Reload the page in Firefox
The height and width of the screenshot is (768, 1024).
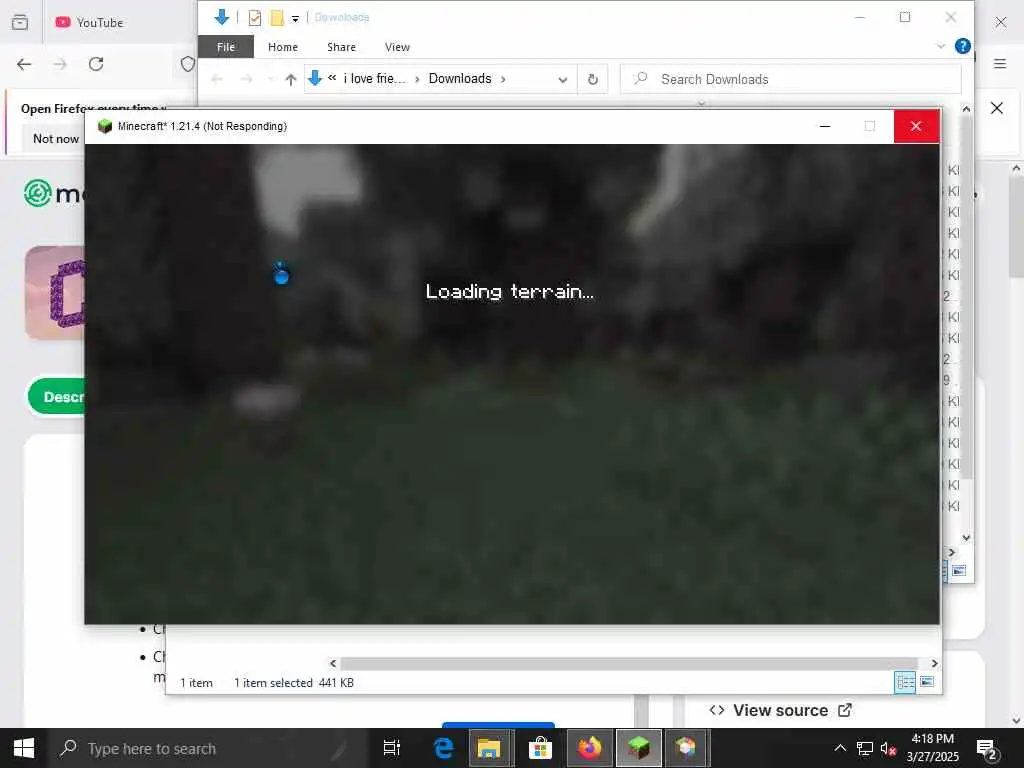point(96,64)
